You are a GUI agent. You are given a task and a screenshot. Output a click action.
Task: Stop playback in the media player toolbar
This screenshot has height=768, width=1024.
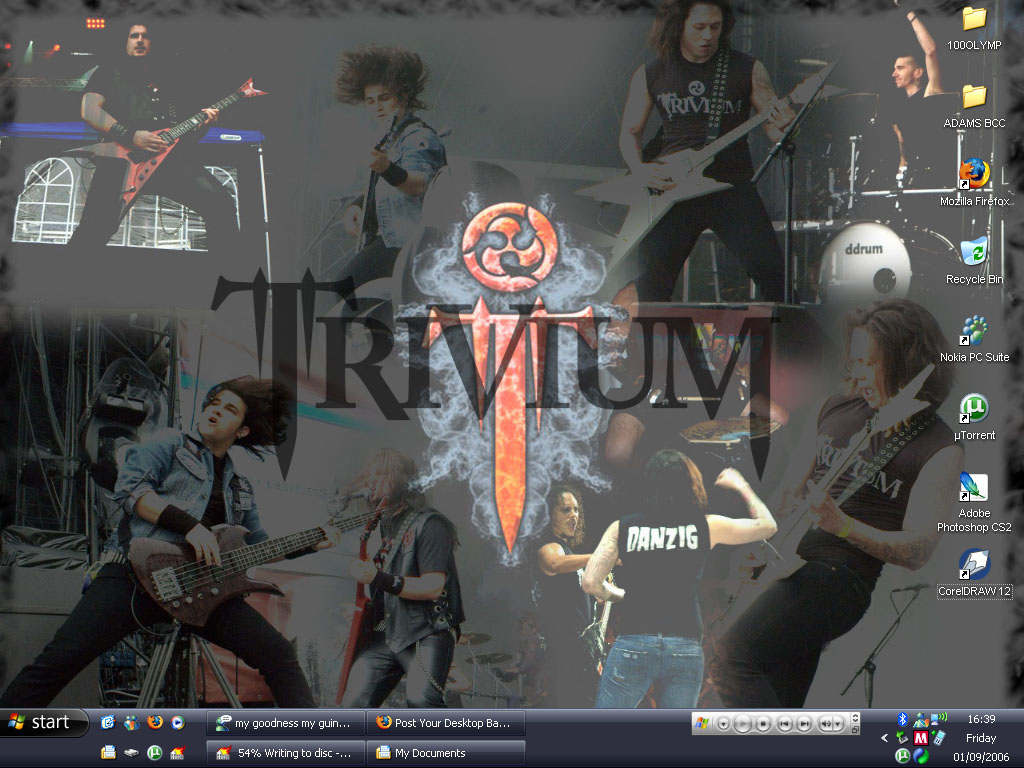tap(763, 724)
